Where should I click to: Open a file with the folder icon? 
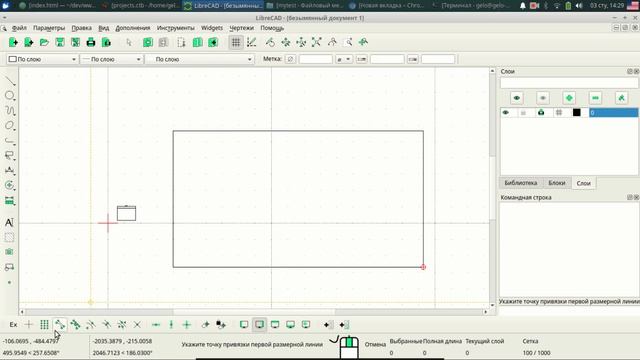44,42
